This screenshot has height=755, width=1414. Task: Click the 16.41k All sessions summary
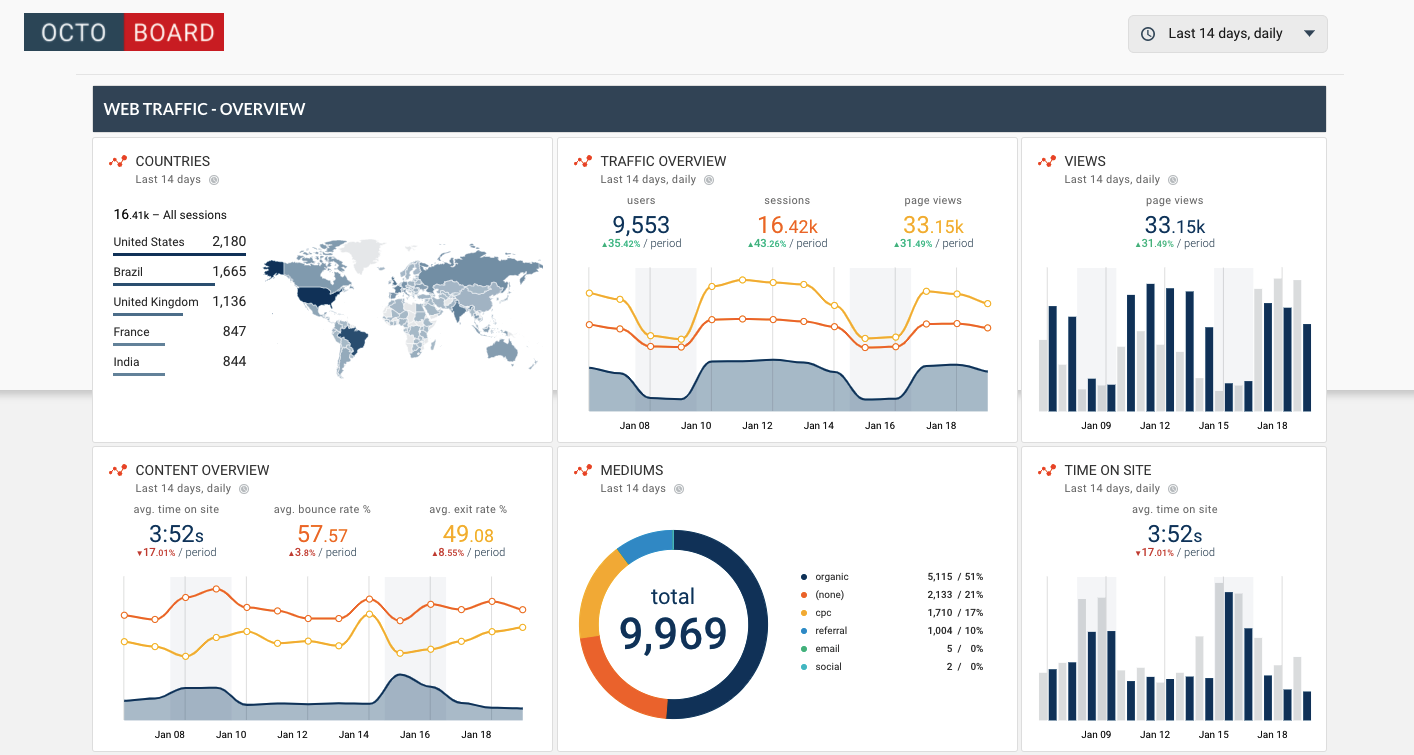tap(170, 215)
